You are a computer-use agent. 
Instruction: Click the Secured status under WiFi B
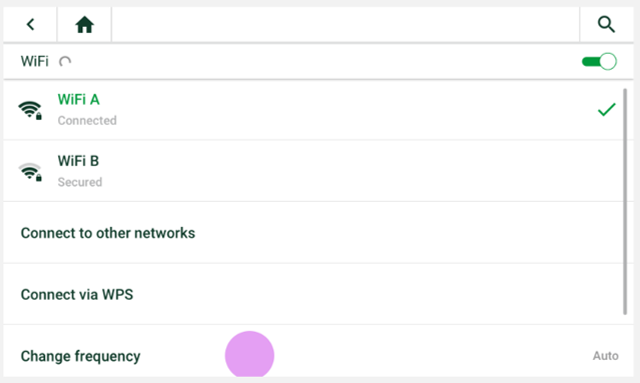[x=80, y=182]
